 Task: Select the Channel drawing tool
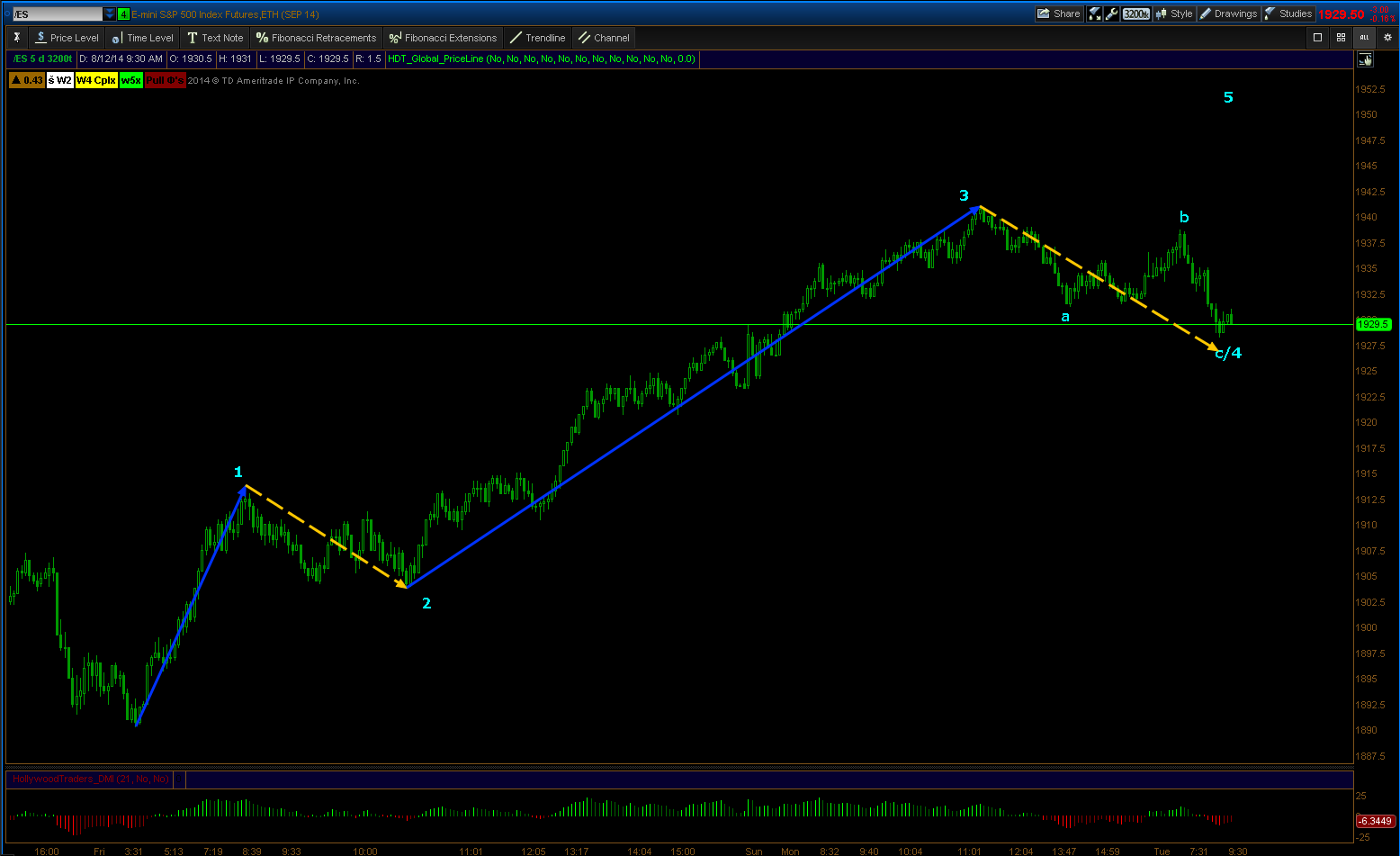604,38
